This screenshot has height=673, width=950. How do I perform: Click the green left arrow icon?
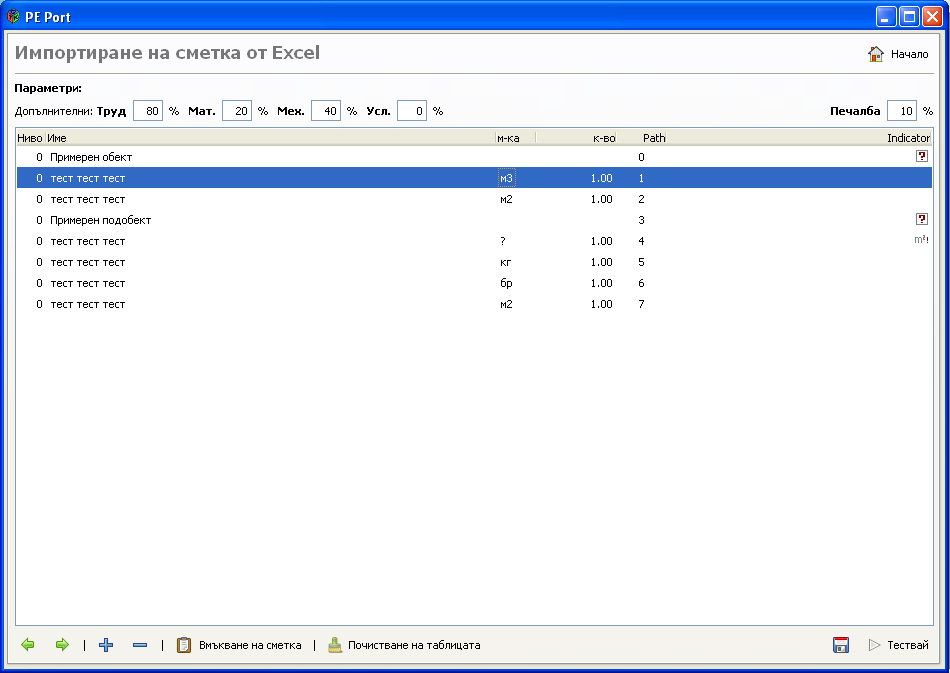pyautogui.click(x=28, y=645)
